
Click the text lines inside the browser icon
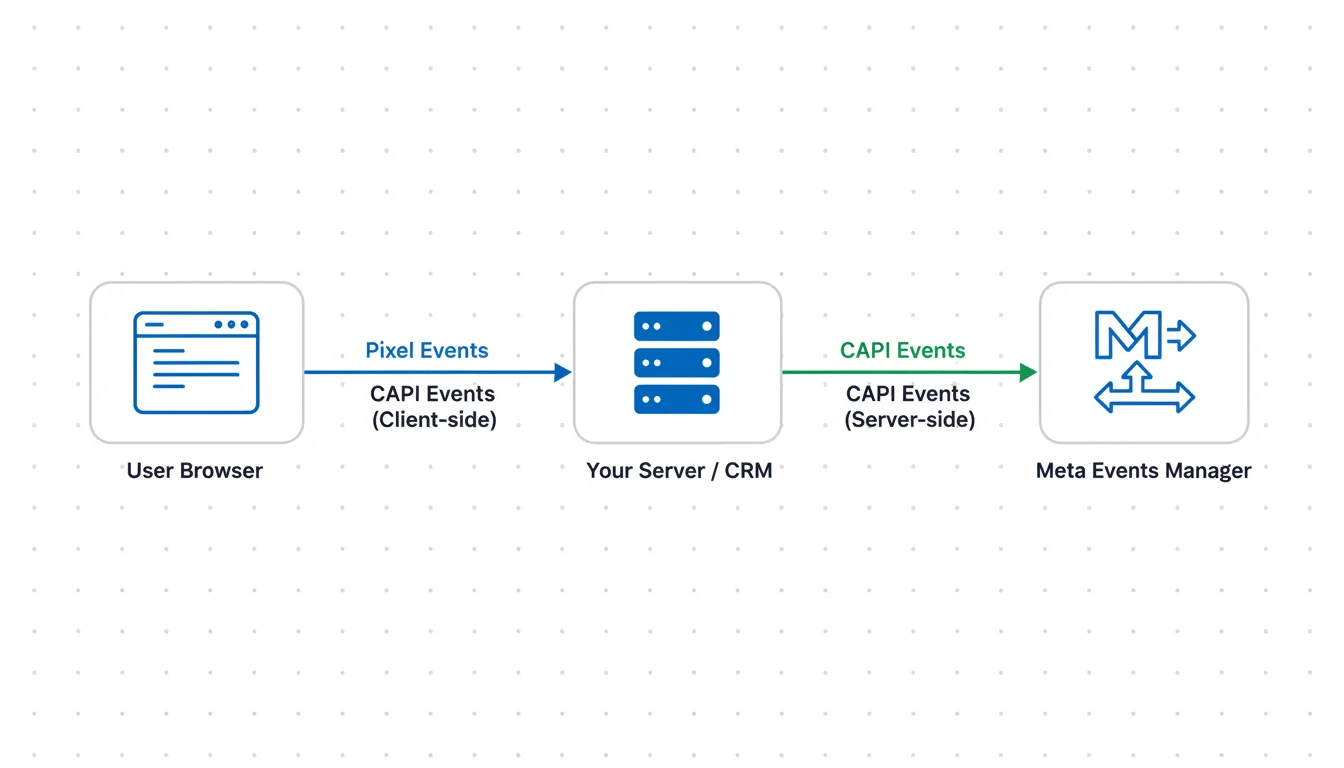pos(195,368)
